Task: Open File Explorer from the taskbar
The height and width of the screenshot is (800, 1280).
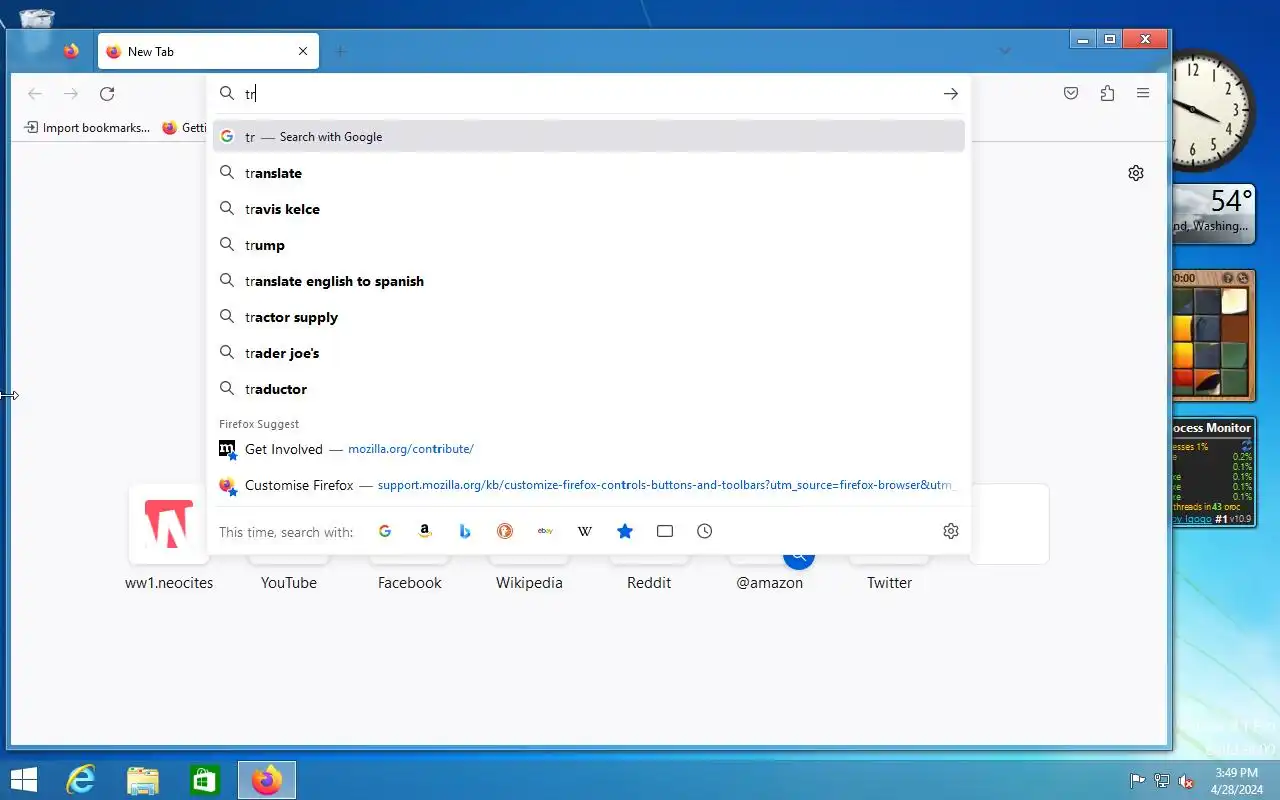Action: (x=142, y=780)
